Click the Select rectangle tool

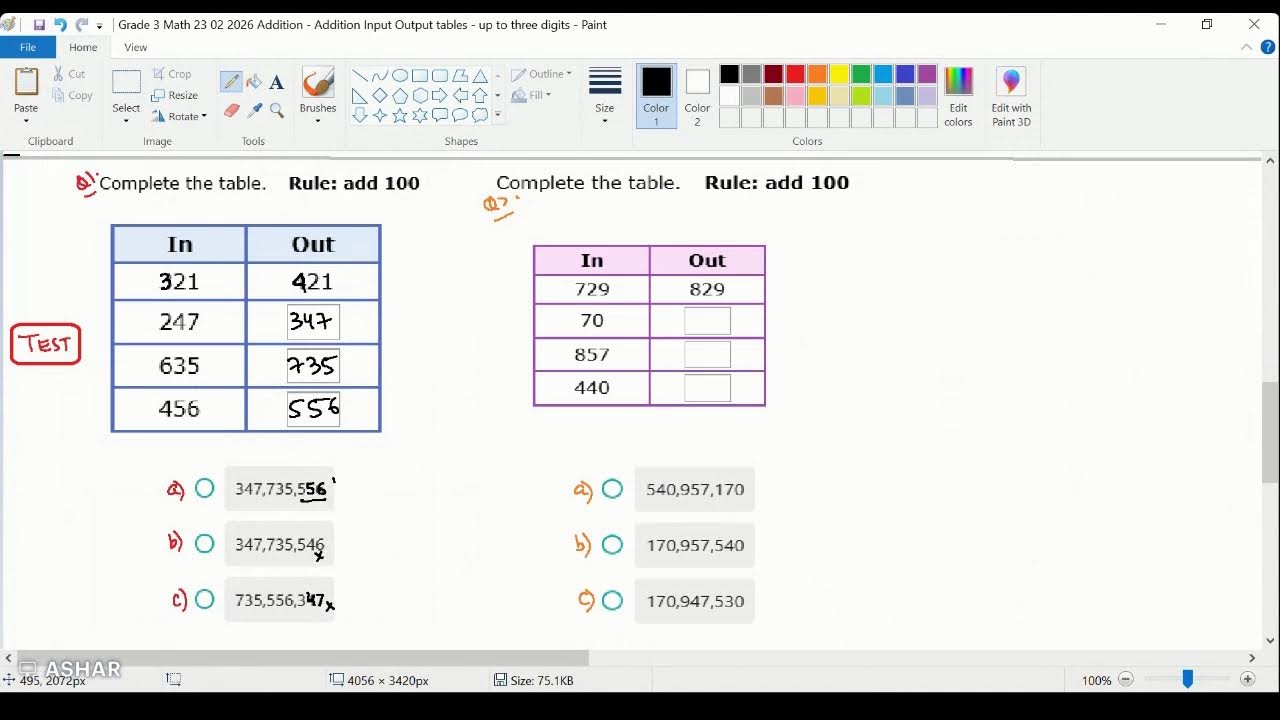point(126,84)
